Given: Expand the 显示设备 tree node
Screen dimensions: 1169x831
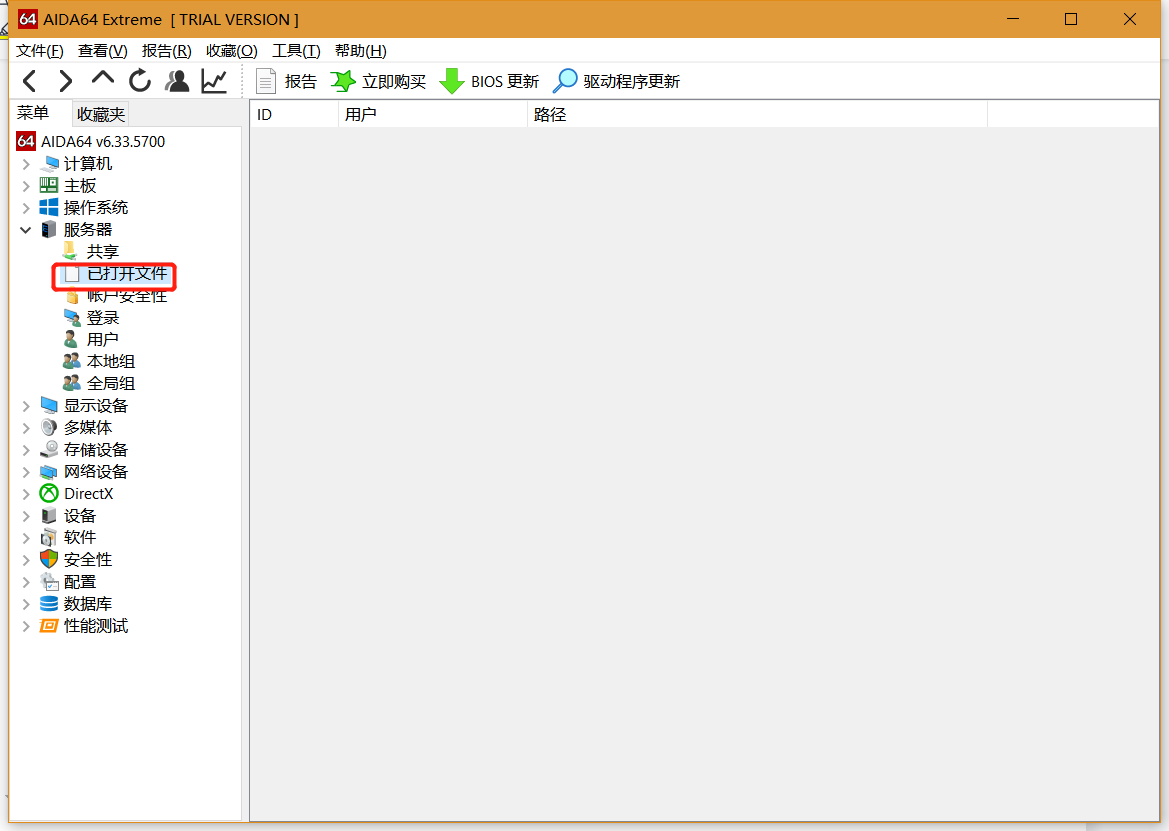Looking at the screenshot, I should (x=26, y=406).
